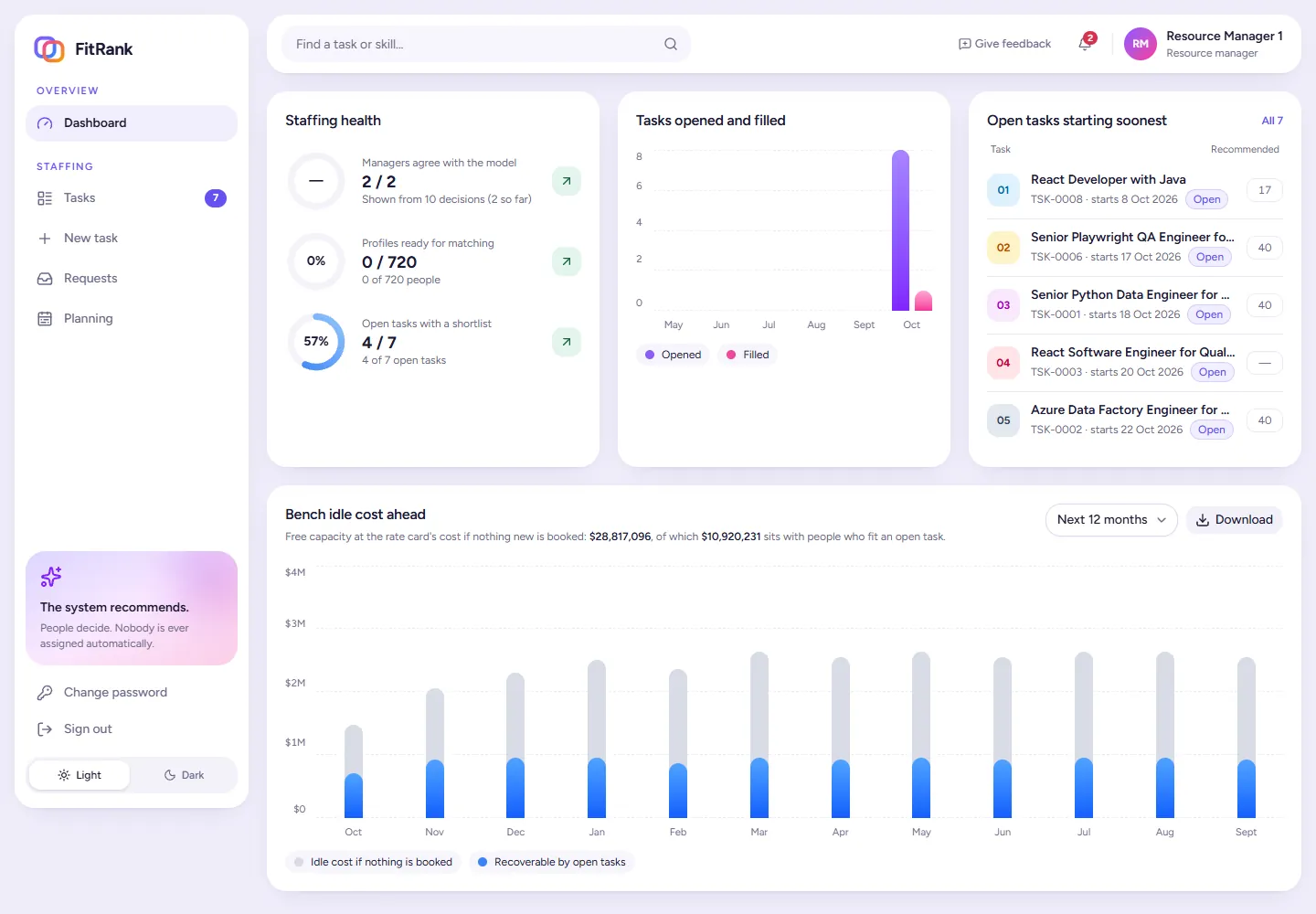Open the All 7 tasks link
Viewport: 1316px width, 914px height.
click(1272, 121)
